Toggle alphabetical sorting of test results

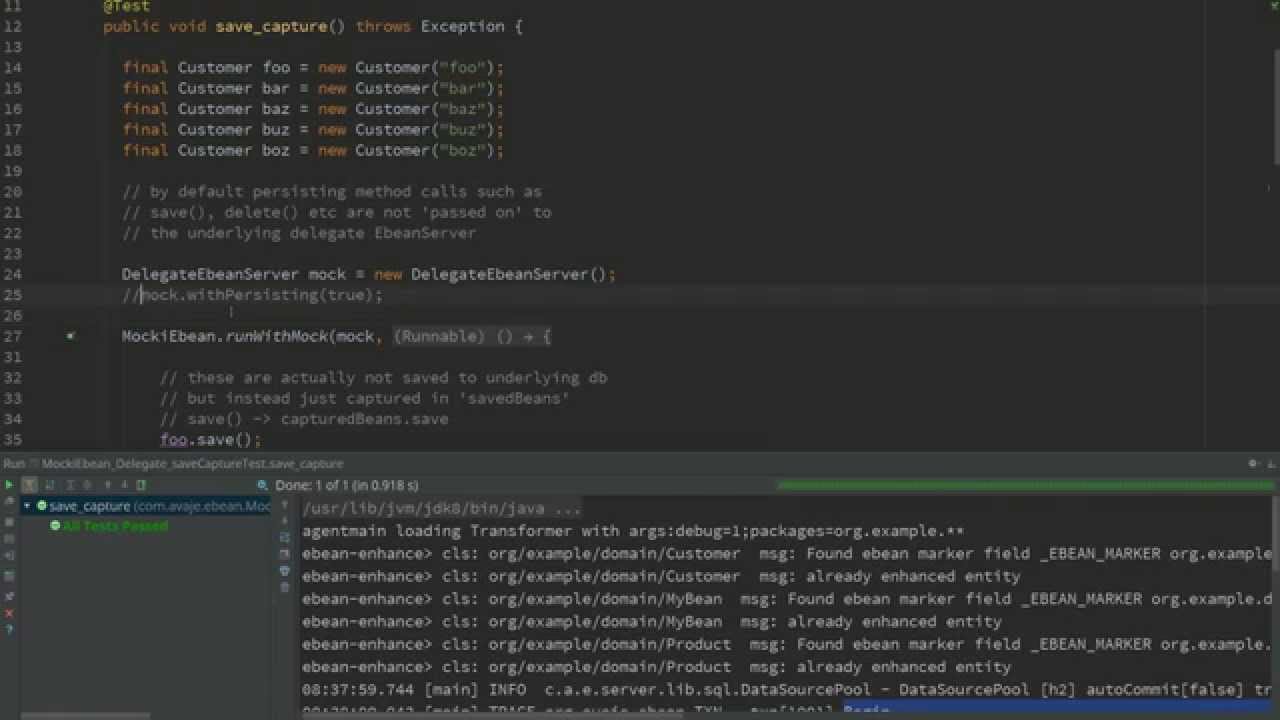[49, 485]
